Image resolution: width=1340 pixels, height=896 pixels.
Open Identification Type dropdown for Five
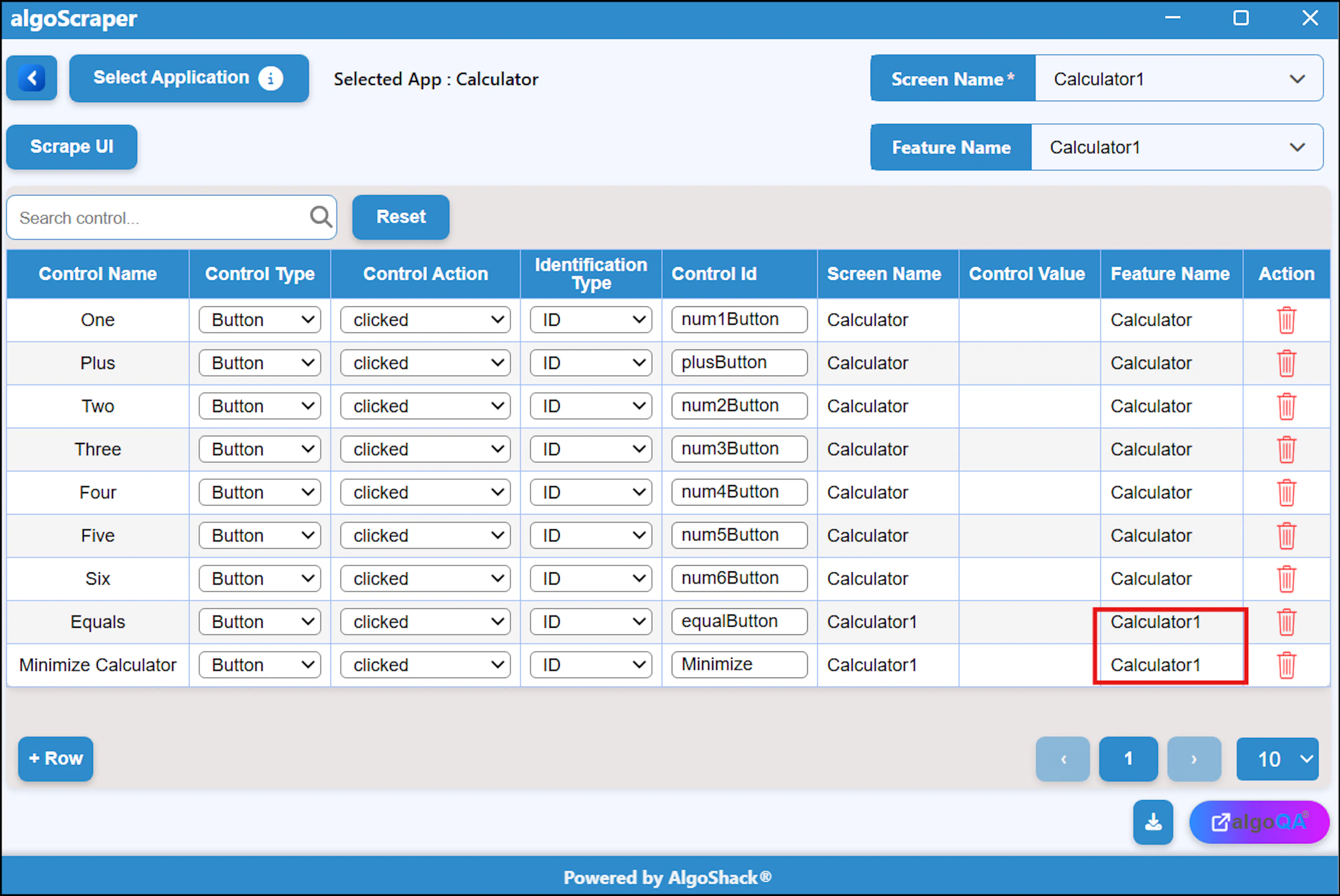pyautogui.click(x=590, y=535)
